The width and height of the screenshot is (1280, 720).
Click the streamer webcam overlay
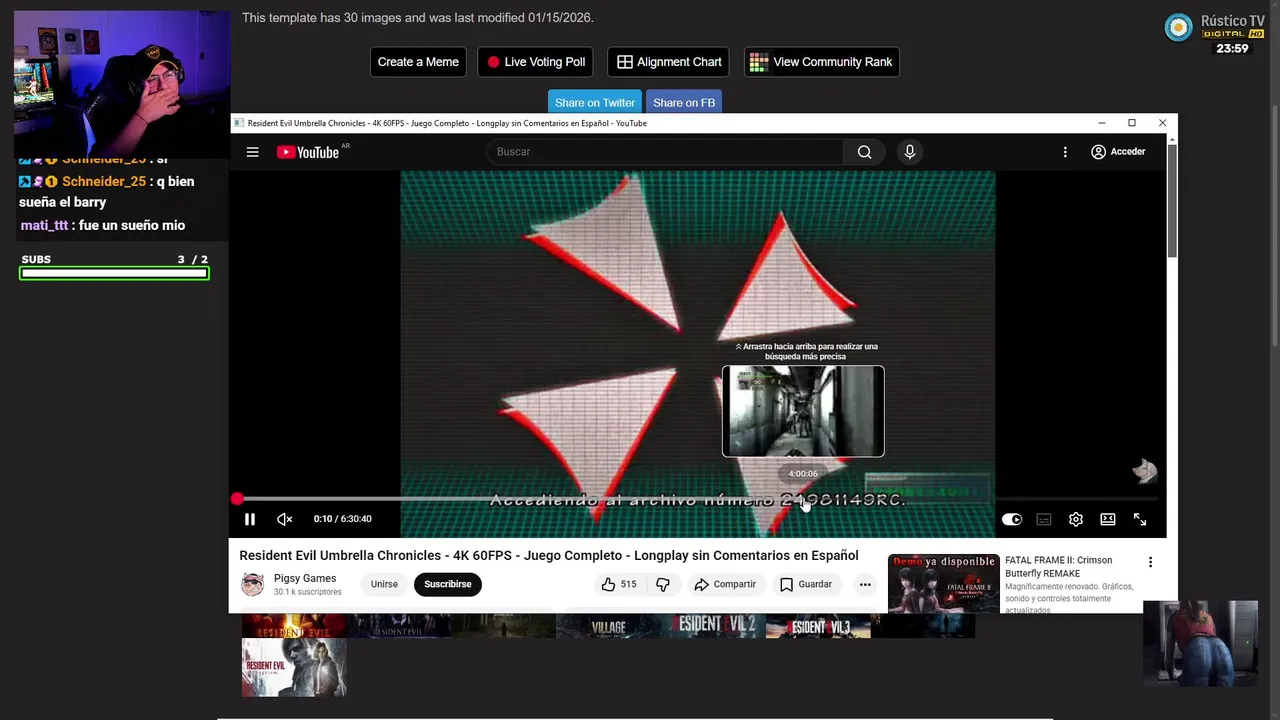tap(122, 85)
